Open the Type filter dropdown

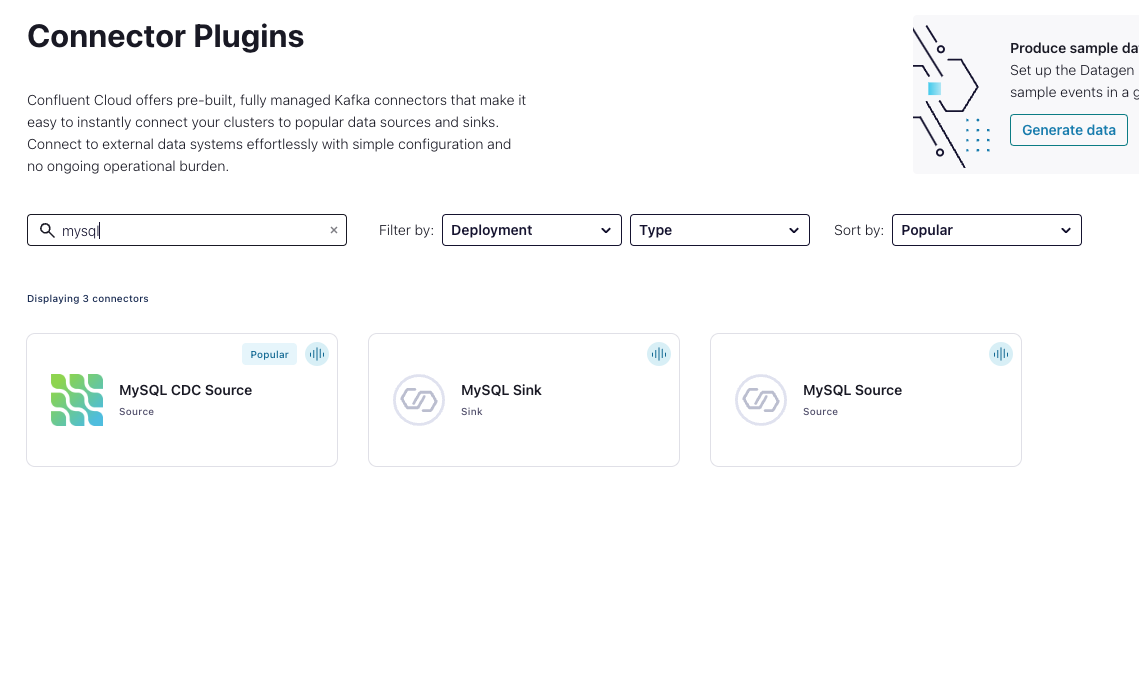[x=720, y=230]
